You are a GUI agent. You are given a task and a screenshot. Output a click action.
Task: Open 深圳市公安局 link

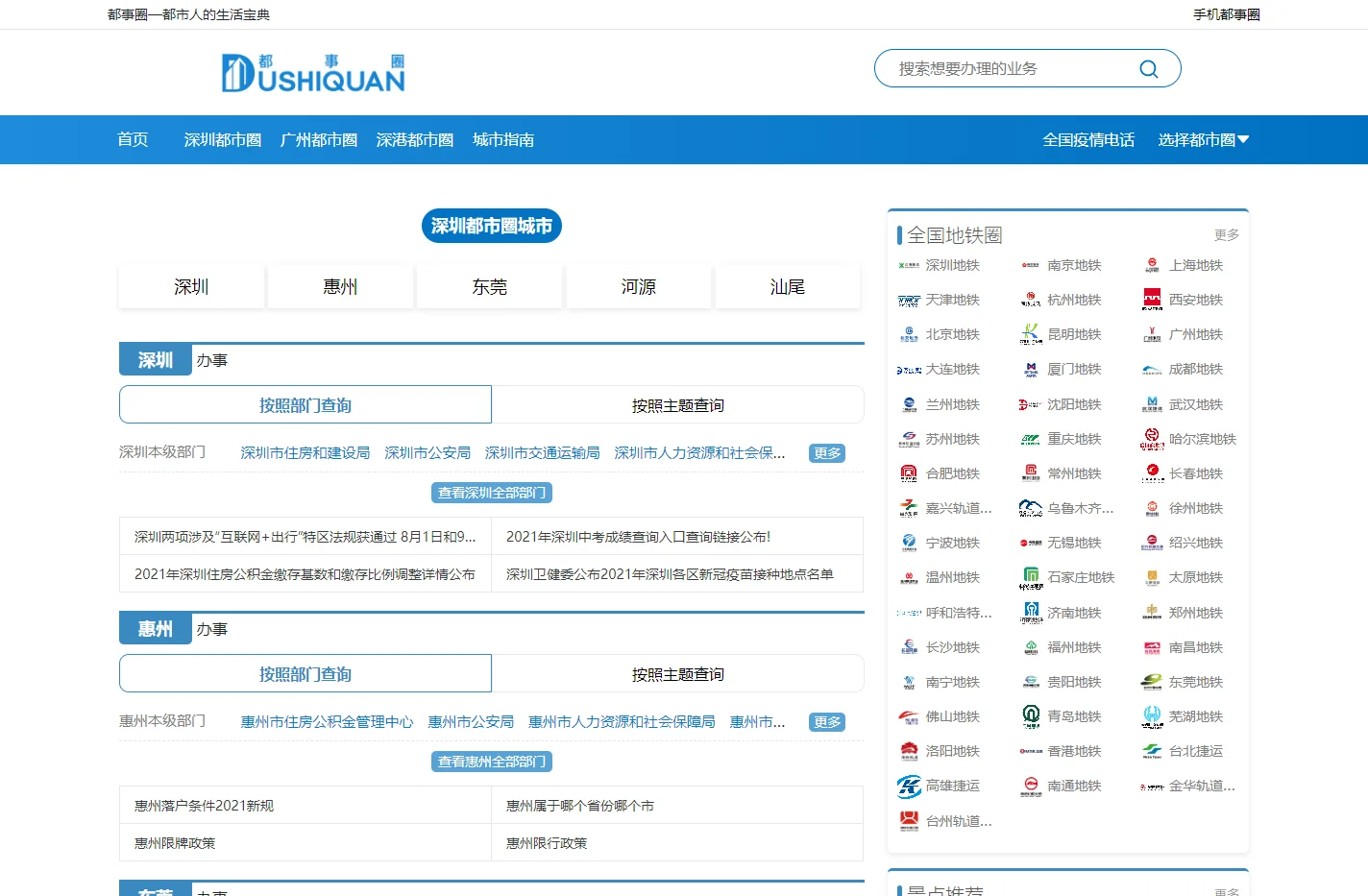(427, 453)
